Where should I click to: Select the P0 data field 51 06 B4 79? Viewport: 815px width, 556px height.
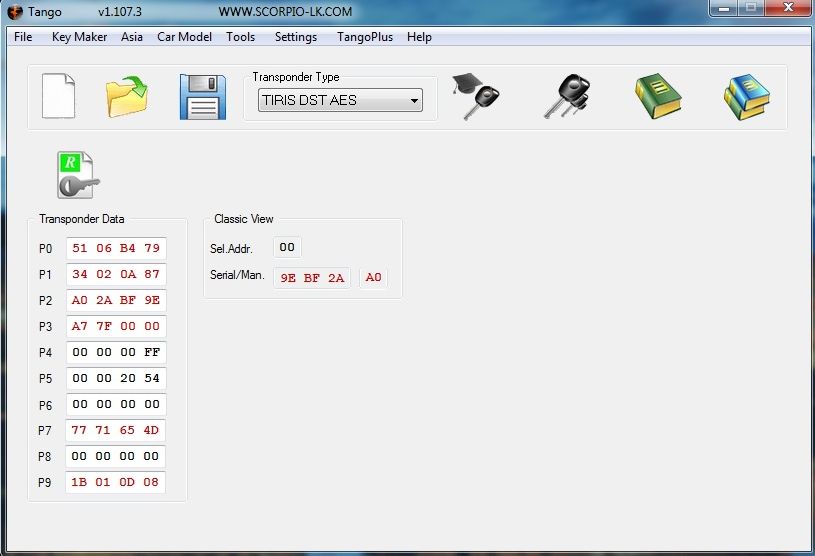coord(116,248)
